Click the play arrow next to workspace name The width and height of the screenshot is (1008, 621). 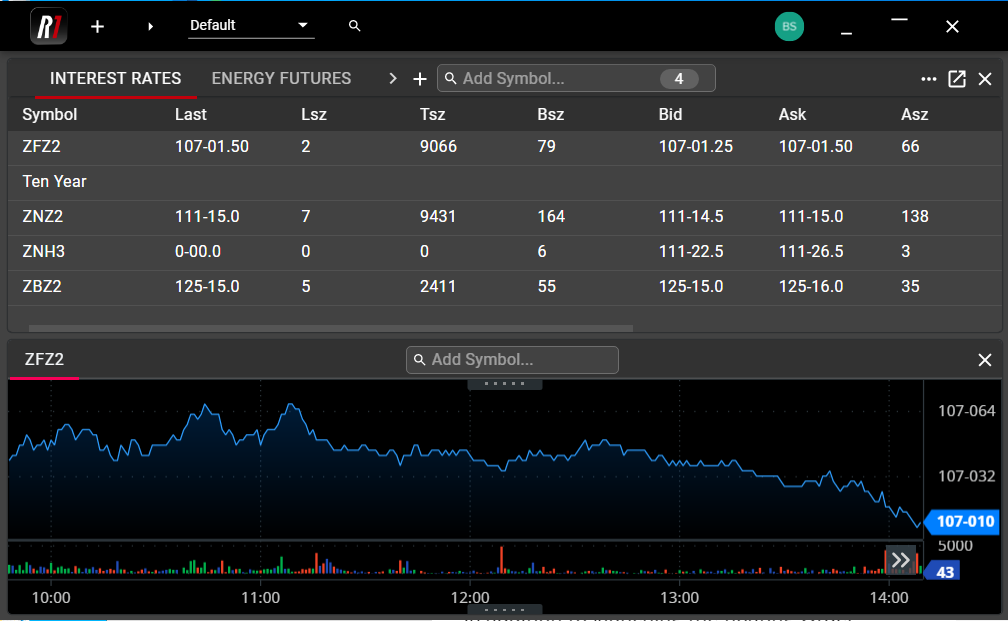[x=151, y=27]
